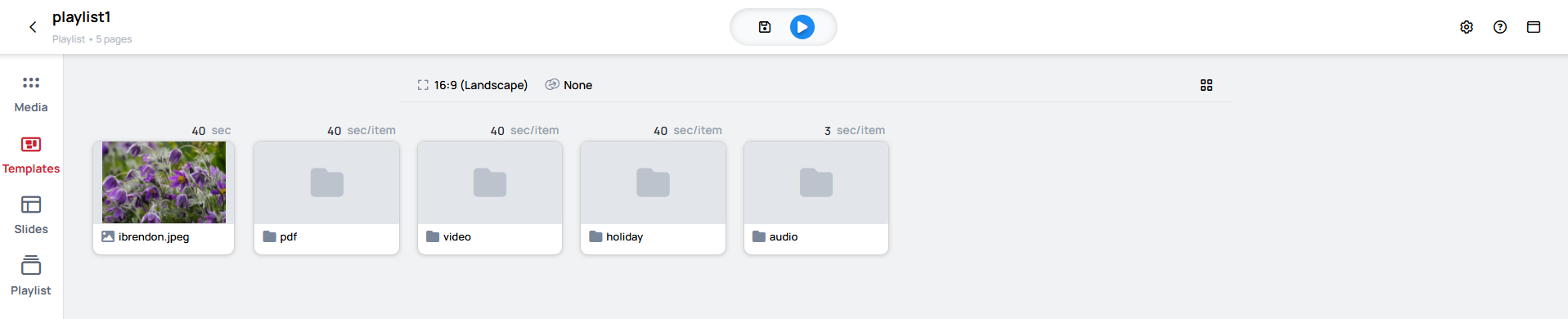Click the window layout icon at top right

point(1534,27)
